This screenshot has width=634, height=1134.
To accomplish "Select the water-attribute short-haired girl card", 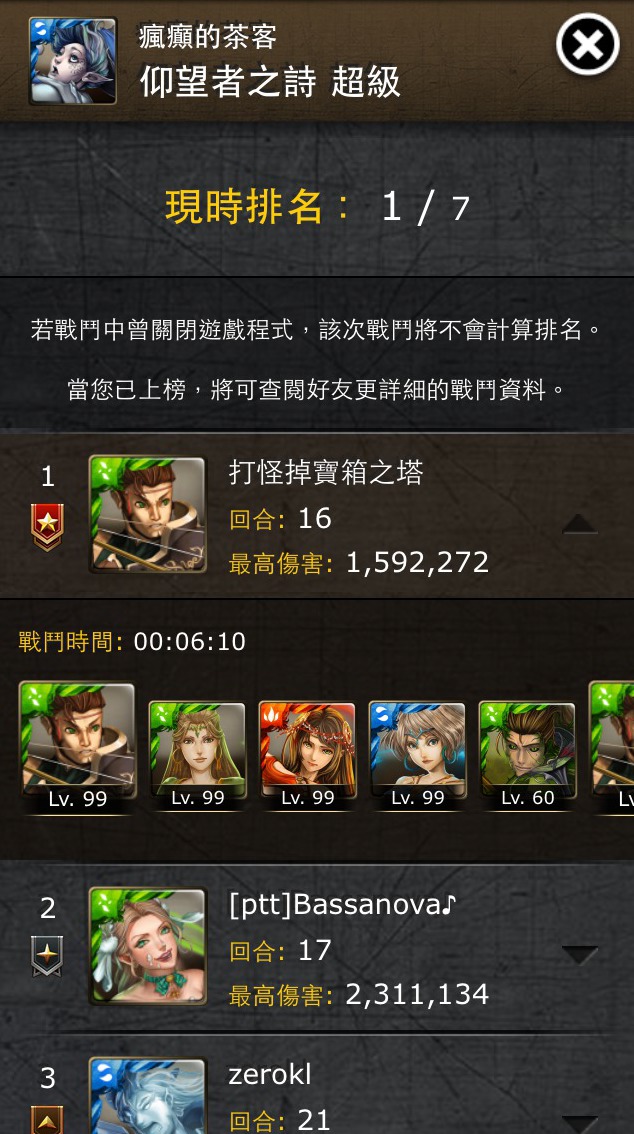I will tap(417, 755).
